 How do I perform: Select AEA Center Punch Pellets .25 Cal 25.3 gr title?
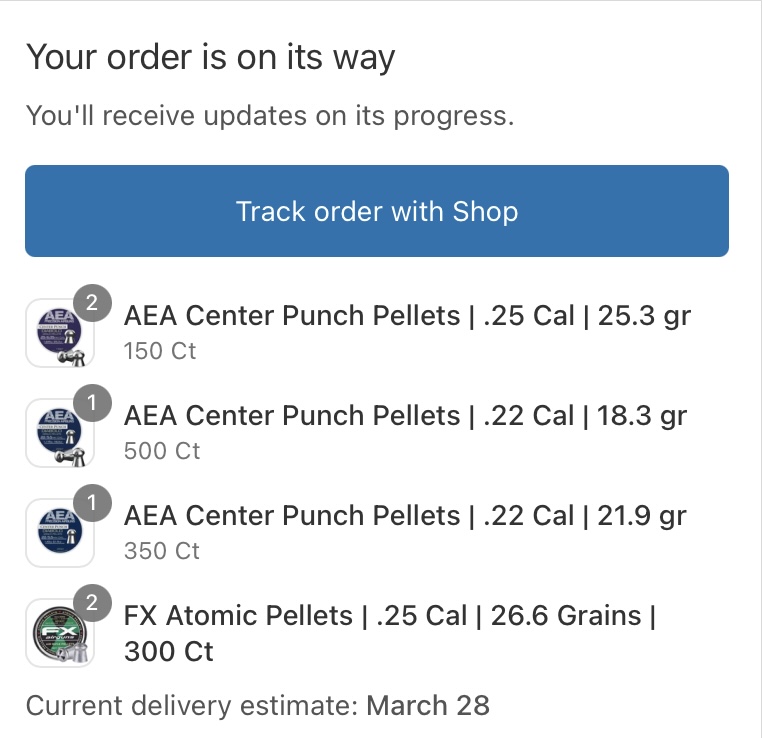tap(407, 316)
